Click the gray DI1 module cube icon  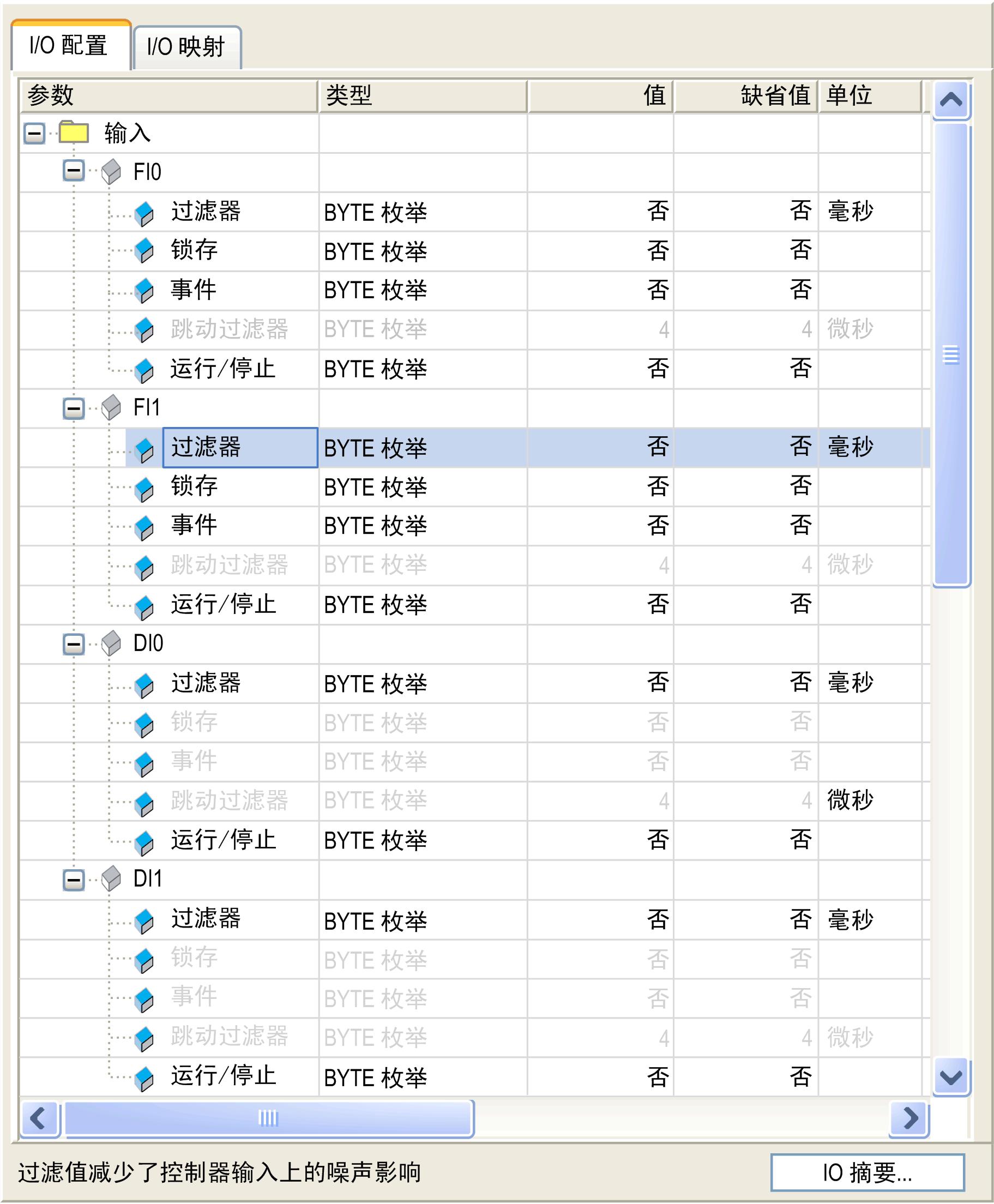[111, 878]
